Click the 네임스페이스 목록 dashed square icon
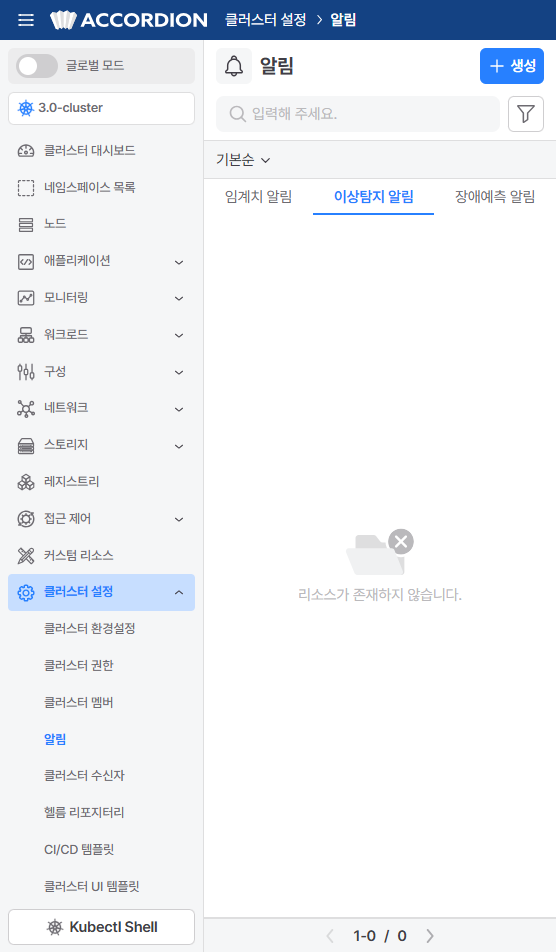Viewport: 556px width, 952px height. click(25, 188)
